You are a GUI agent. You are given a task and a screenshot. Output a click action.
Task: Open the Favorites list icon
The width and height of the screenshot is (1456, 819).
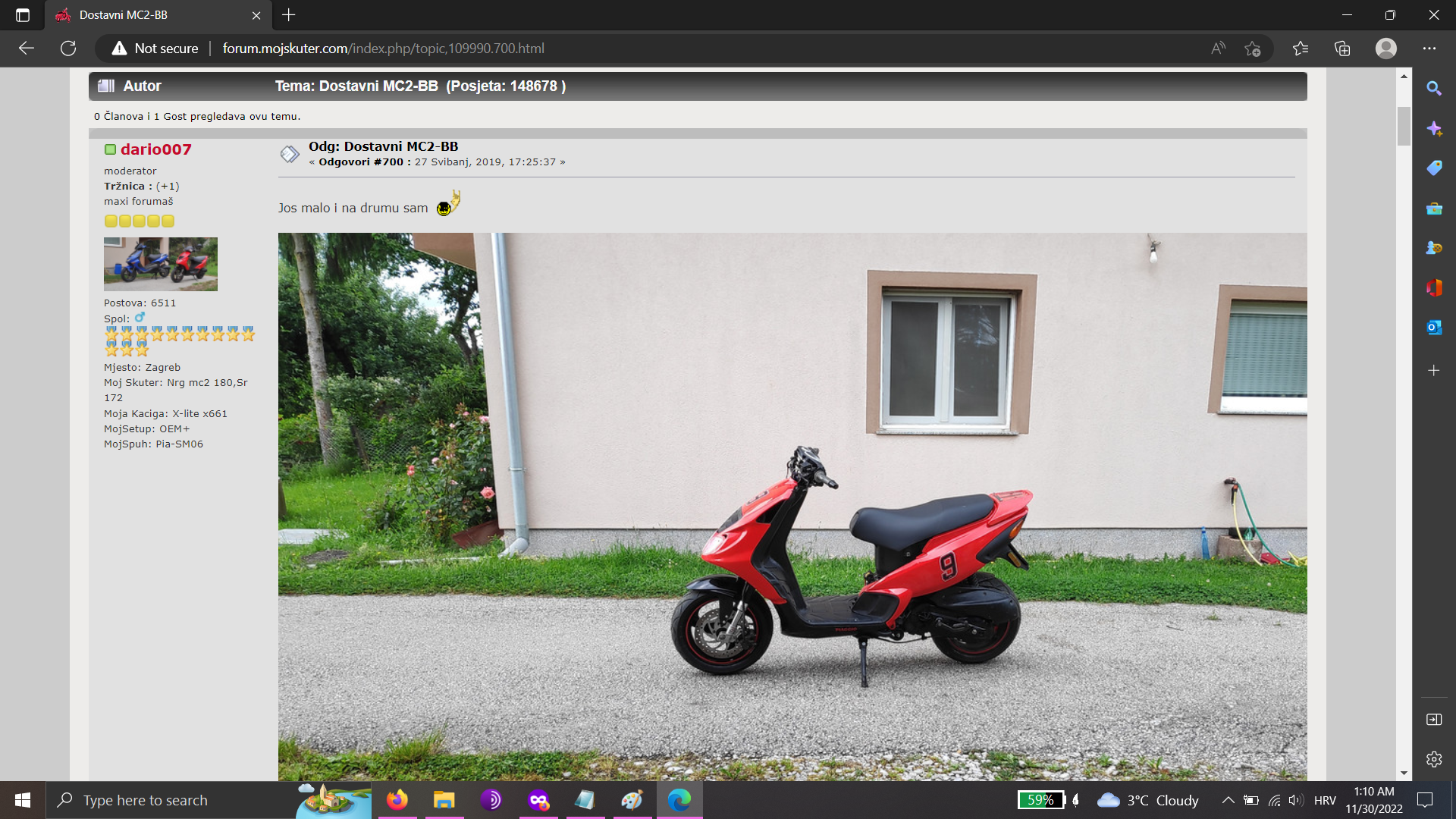1301,49
